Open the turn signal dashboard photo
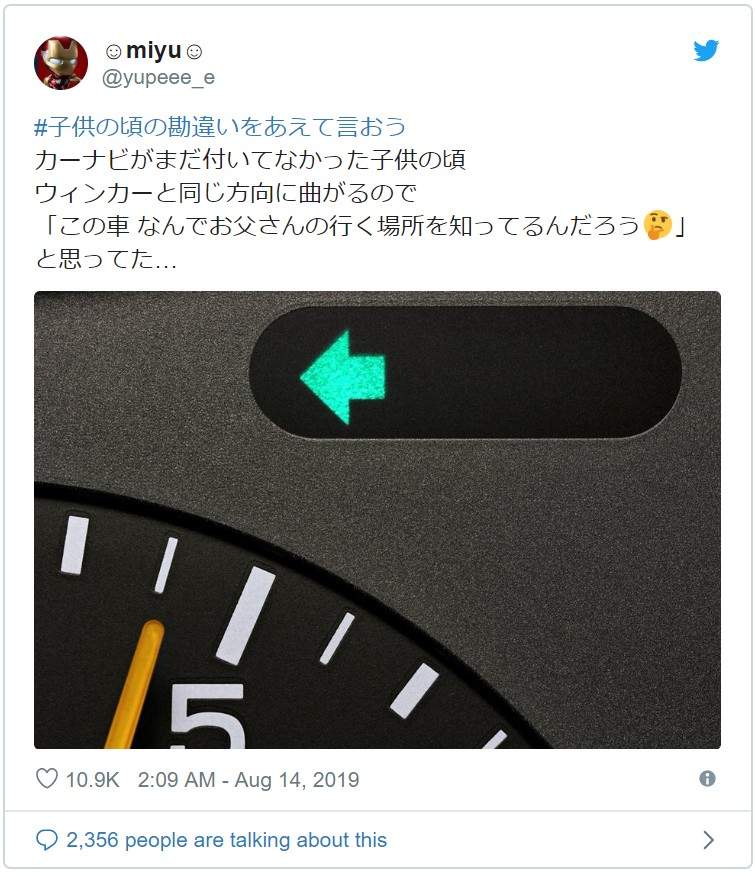 click(377, 520)
